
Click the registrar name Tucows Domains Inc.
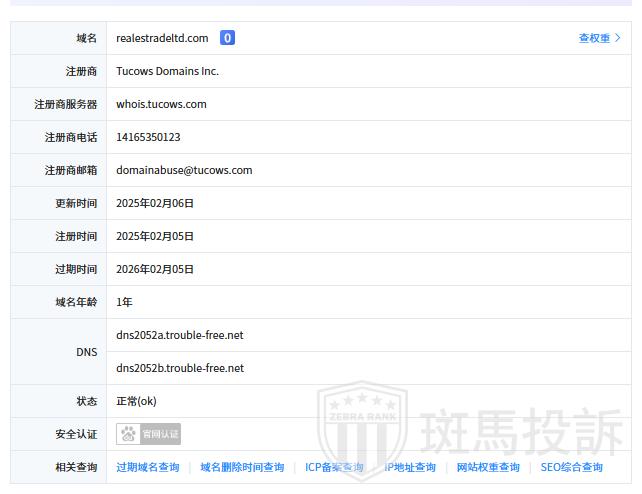tap(167, 71)
